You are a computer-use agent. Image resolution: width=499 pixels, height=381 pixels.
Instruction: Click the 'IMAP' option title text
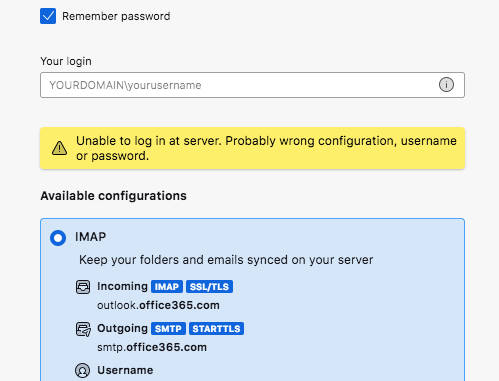pyautogui.click(x=90, y=237)
